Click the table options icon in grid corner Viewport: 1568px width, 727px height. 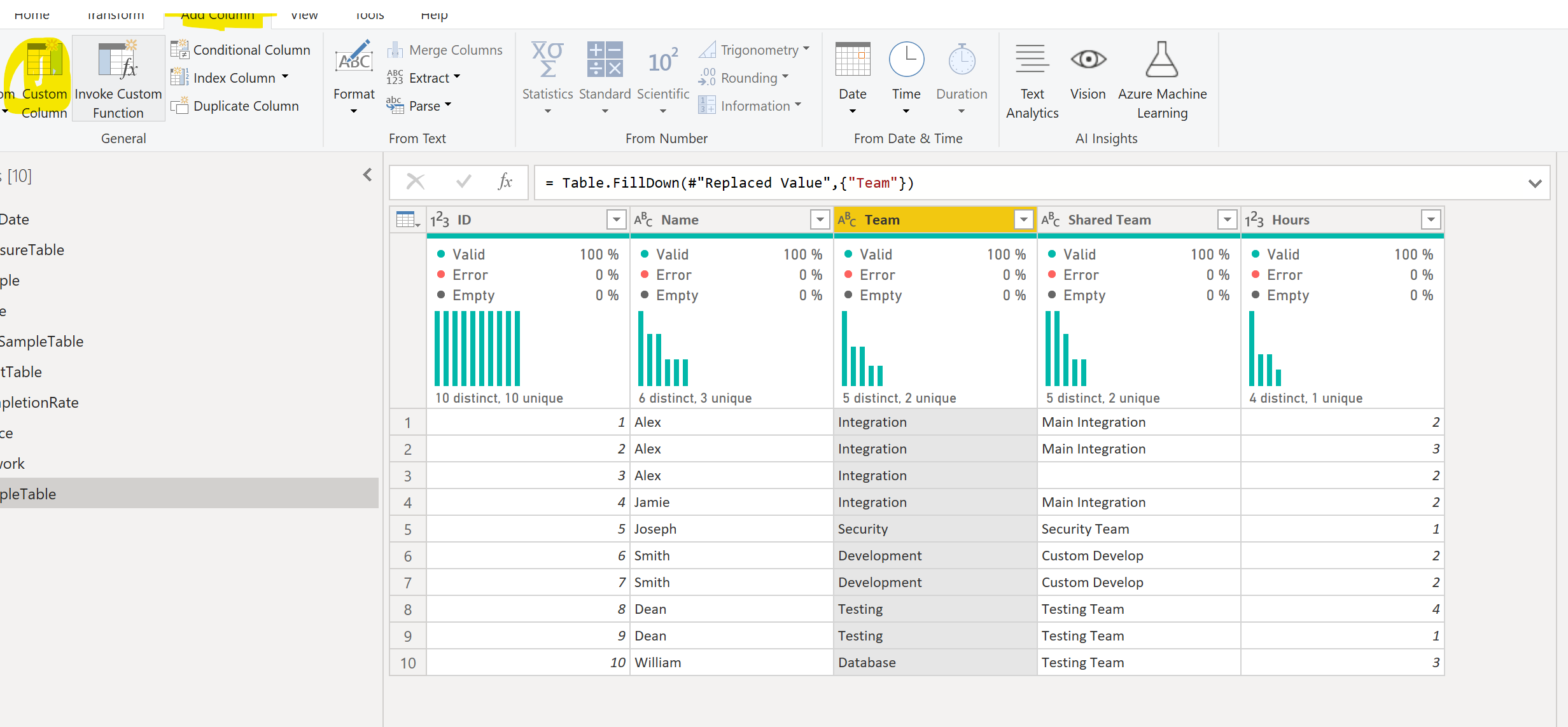coord(408,220)
